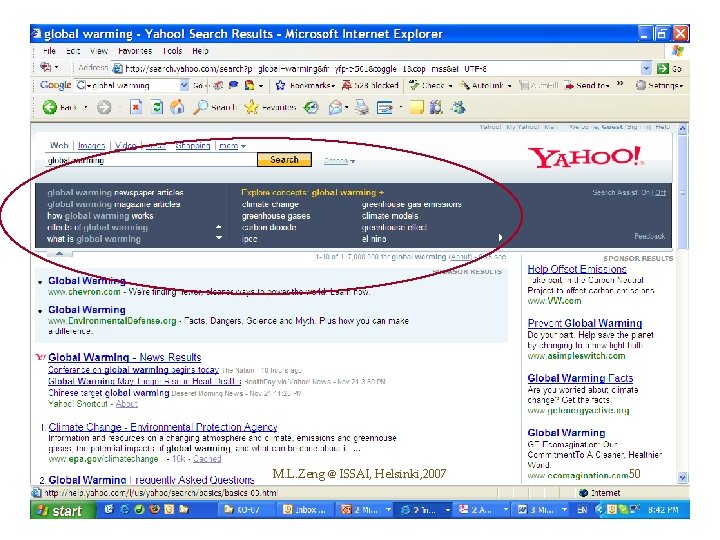Switch to Yahoo Images tab
The height and width of the screenshot is (540, 720).
[91, 146]
